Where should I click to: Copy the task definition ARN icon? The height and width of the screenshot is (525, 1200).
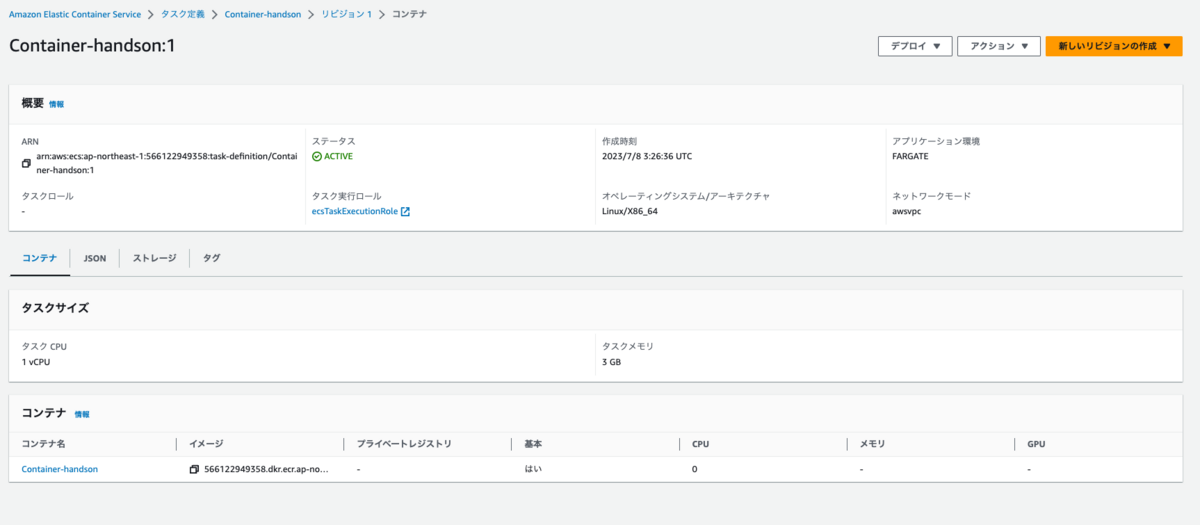[x=27, y=163]
